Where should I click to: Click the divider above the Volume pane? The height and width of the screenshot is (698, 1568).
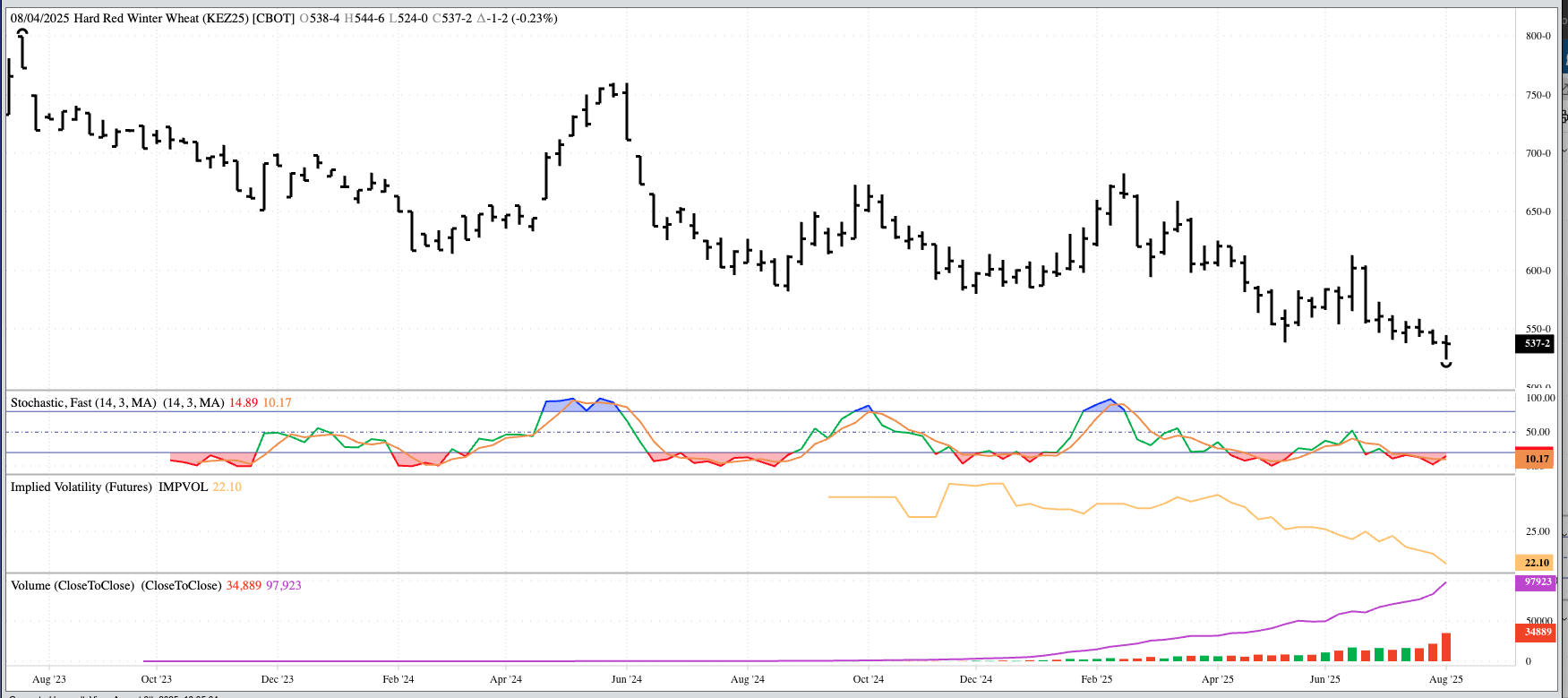click(761, 573)
